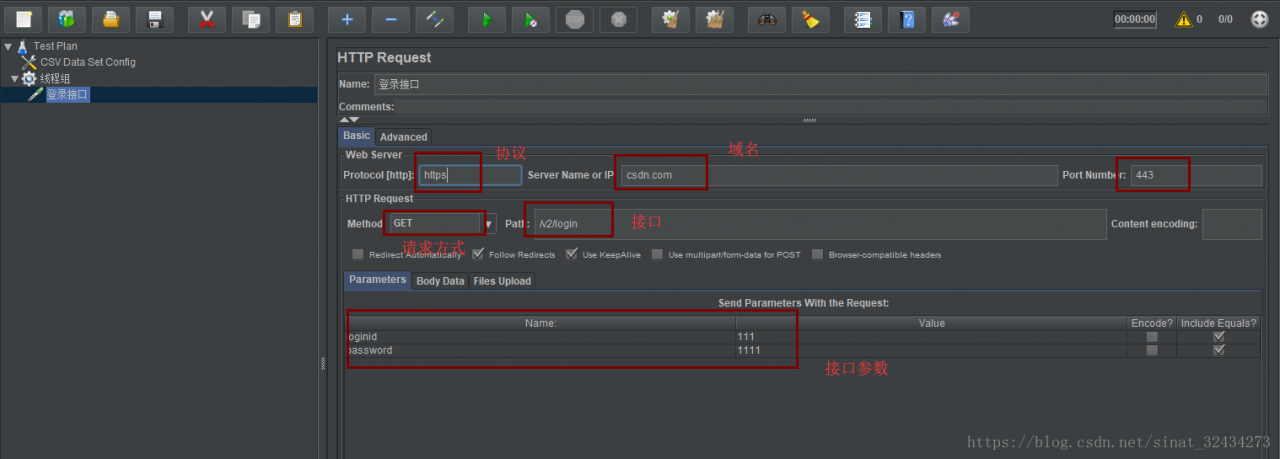The width and height of the screenshot is (1280, 459).
Task: Click the Open file toolbar icon
Action: (x=111, y=19)
